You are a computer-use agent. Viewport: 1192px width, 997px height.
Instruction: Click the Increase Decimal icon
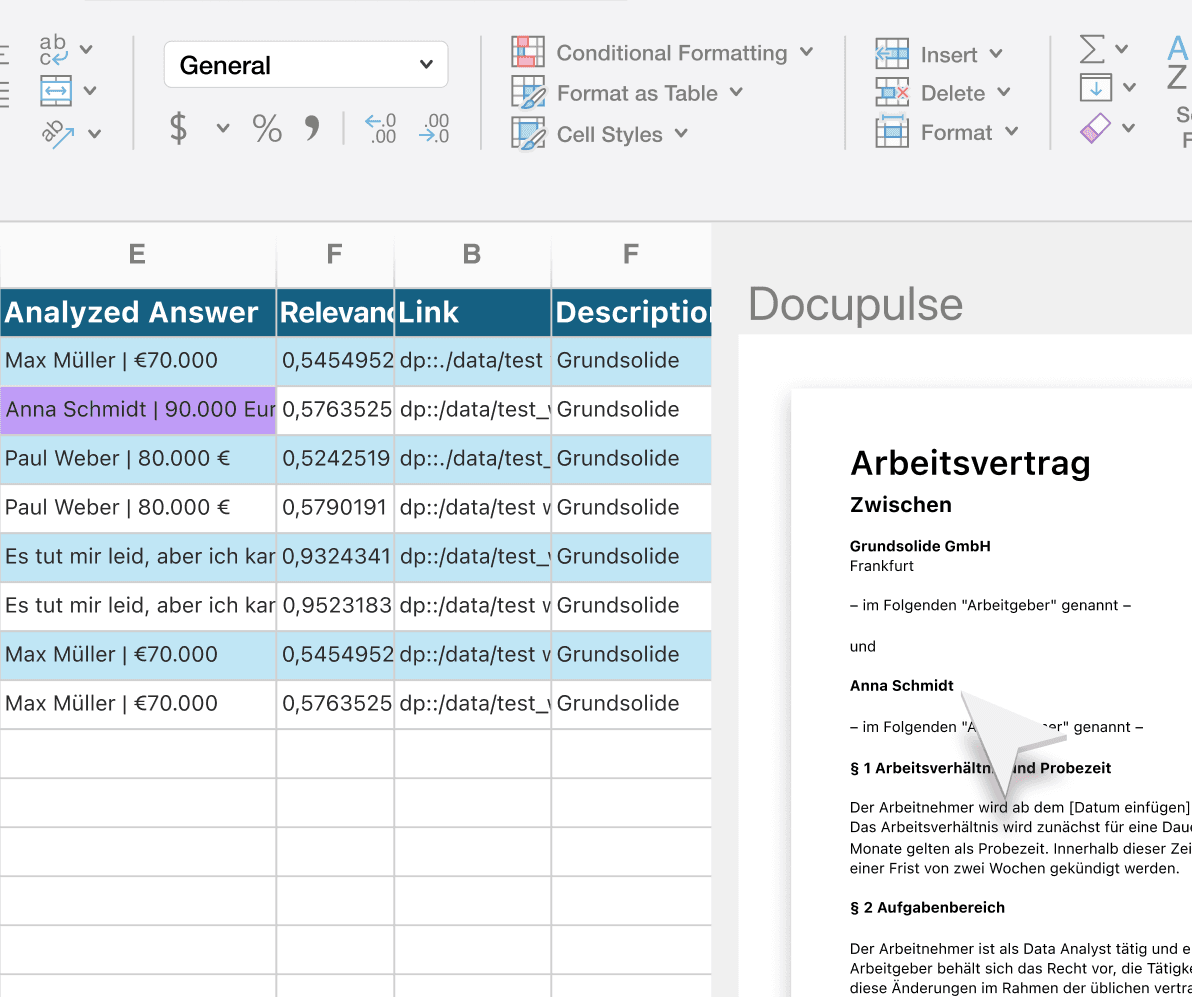(x=380, y=128)
